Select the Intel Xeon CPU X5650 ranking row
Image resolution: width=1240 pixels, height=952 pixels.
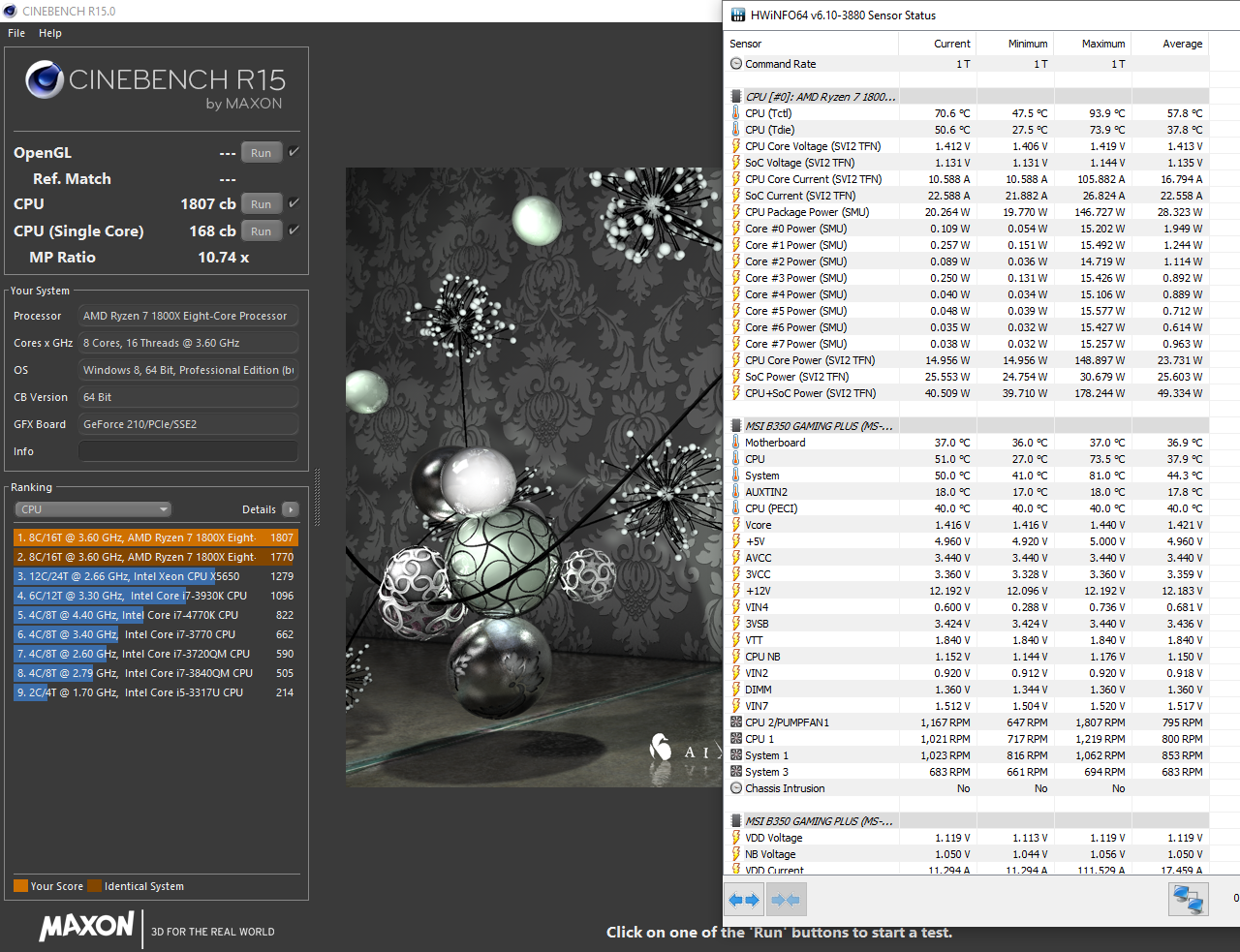(x=156, y=576)
